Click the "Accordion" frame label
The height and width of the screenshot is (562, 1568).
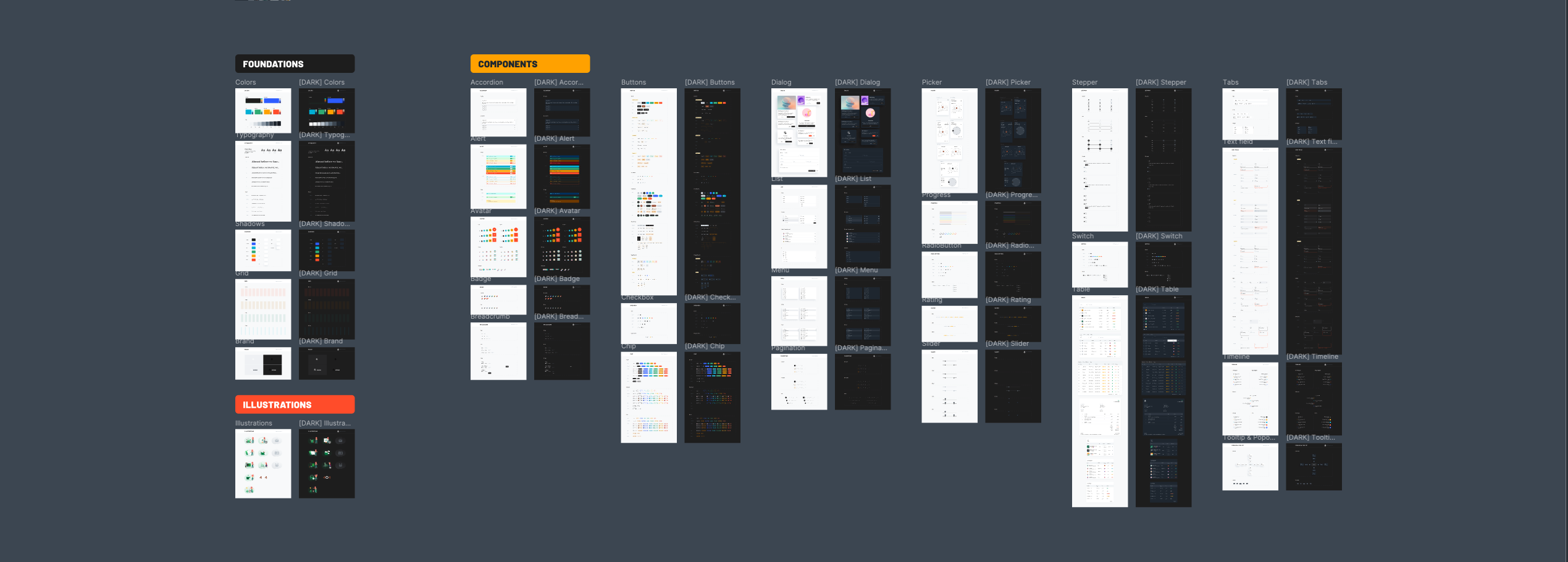[487, 82]
